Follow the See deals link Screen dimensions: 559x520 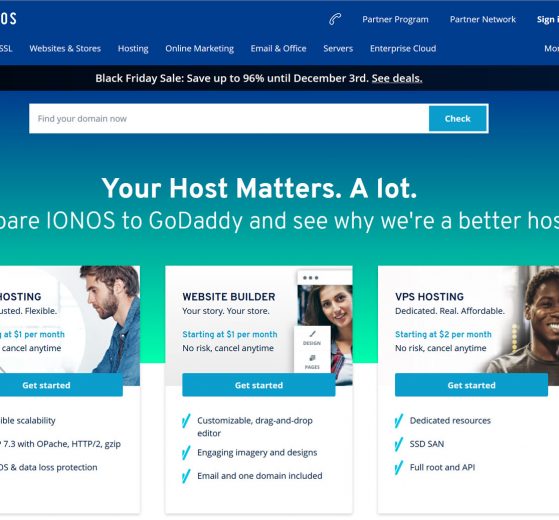point(397,78)
